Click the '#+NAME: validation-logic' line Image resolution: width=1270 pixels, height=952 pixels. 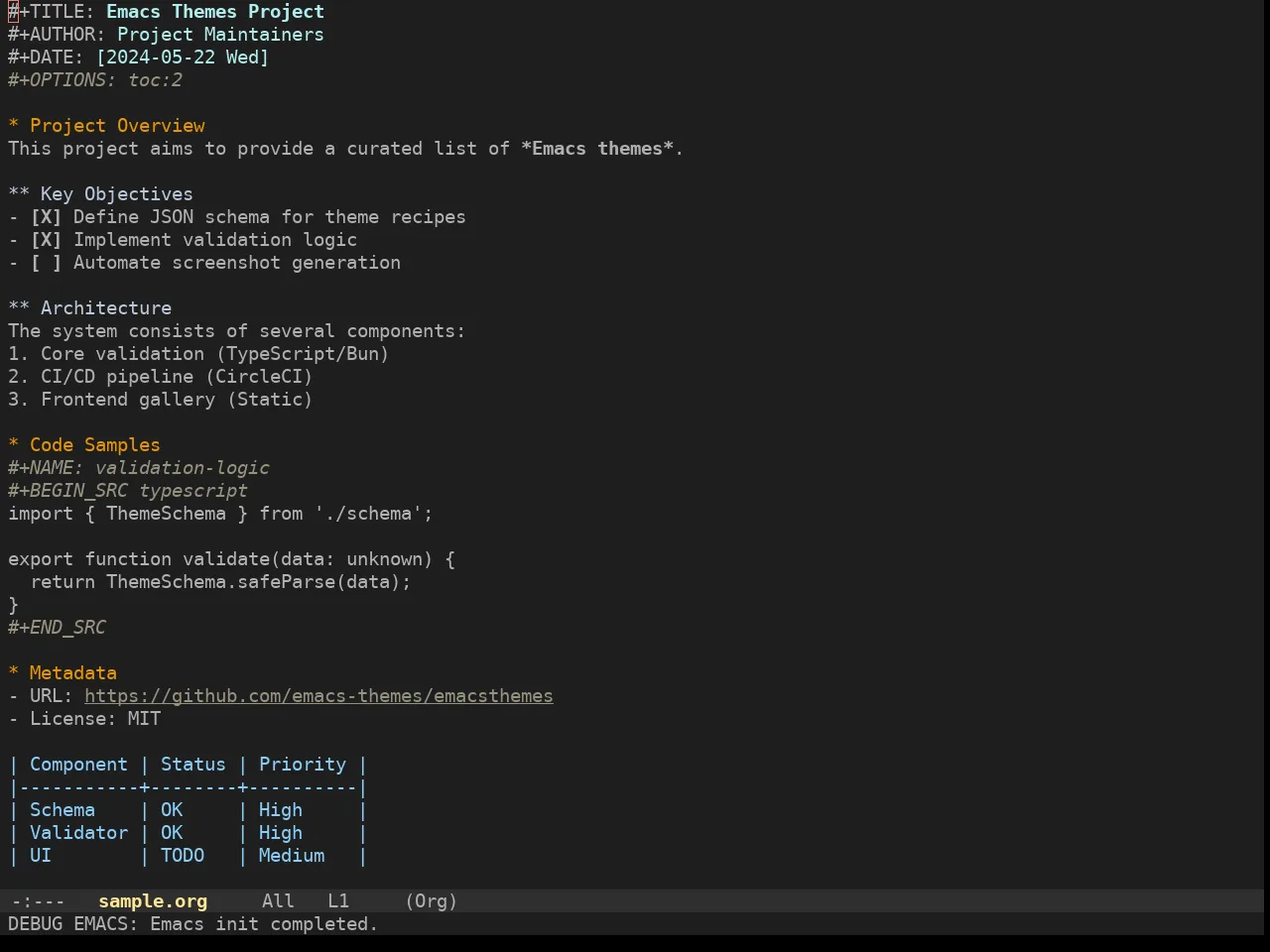139,468
